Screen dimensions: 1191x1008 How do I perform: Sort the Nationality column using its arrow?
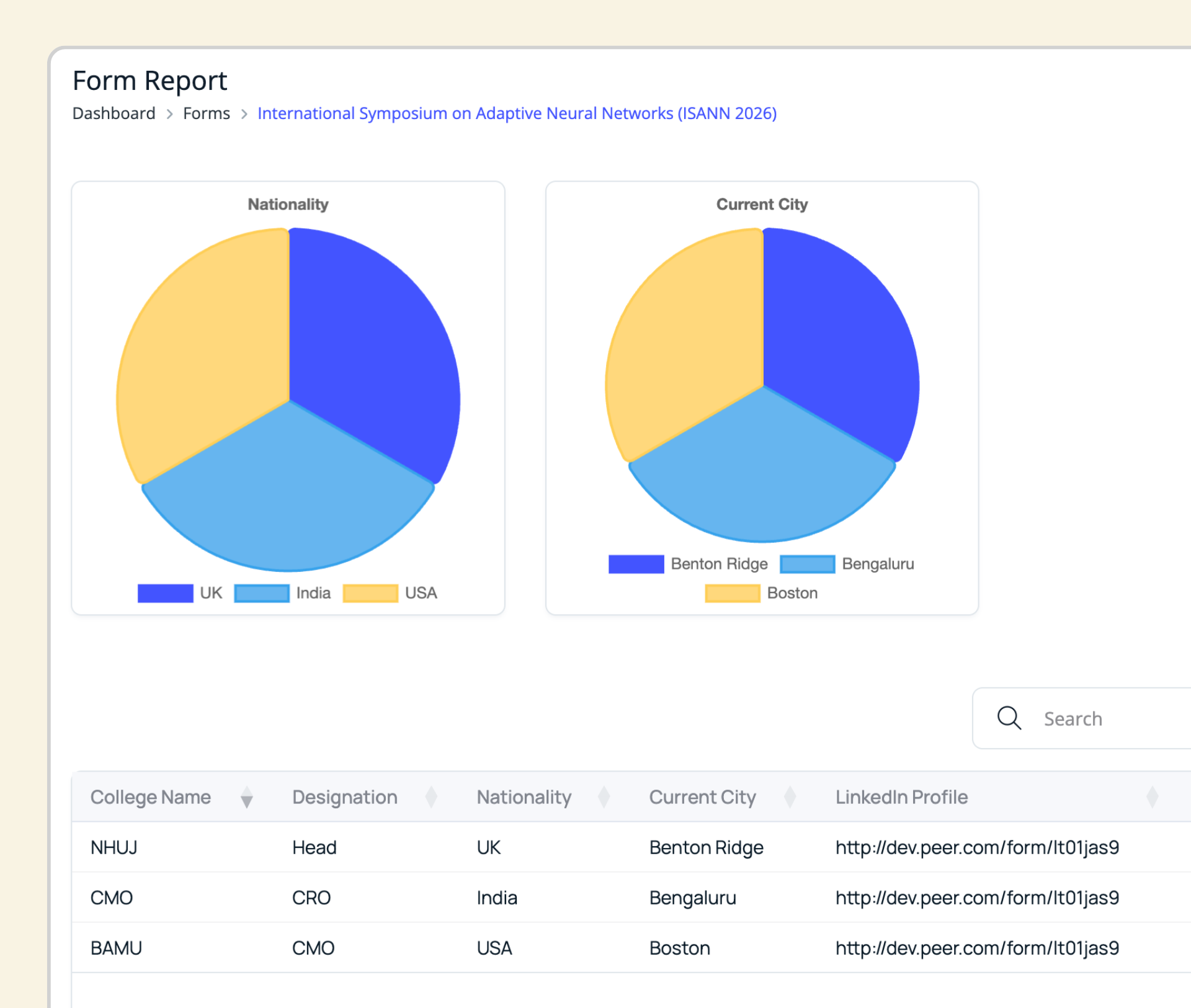(x=604, y=797)
